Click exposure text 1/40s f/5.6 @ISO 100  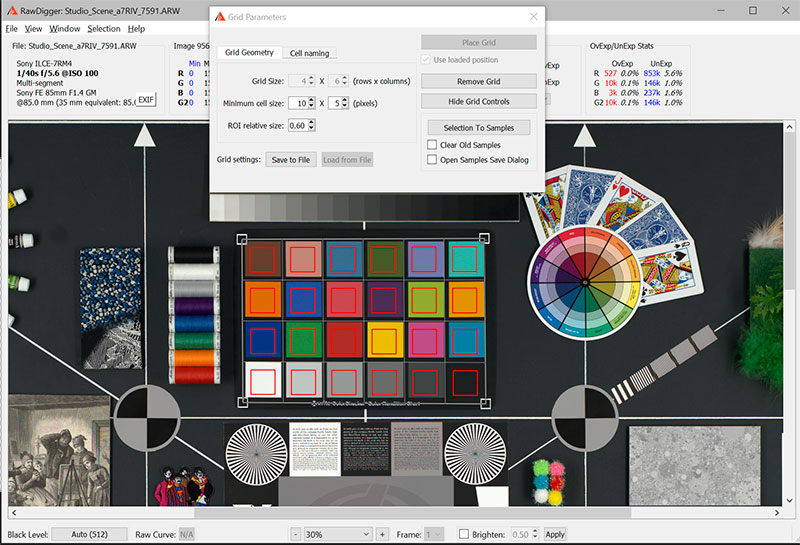point(57,73)
